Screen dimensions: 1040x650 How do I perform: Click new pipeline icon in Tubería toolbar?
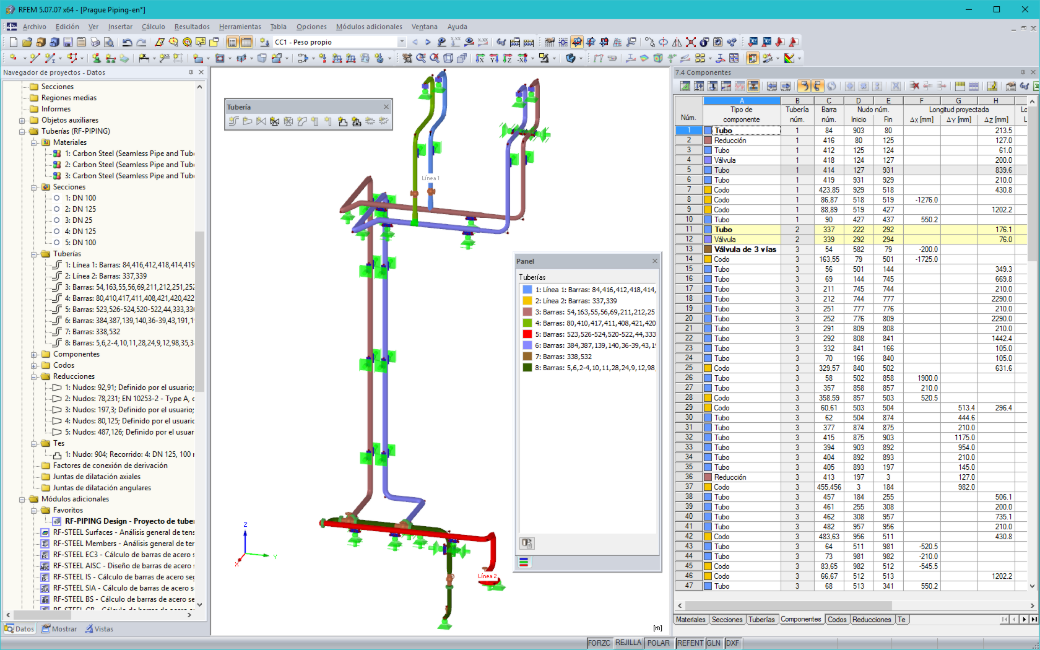[233, 121]
